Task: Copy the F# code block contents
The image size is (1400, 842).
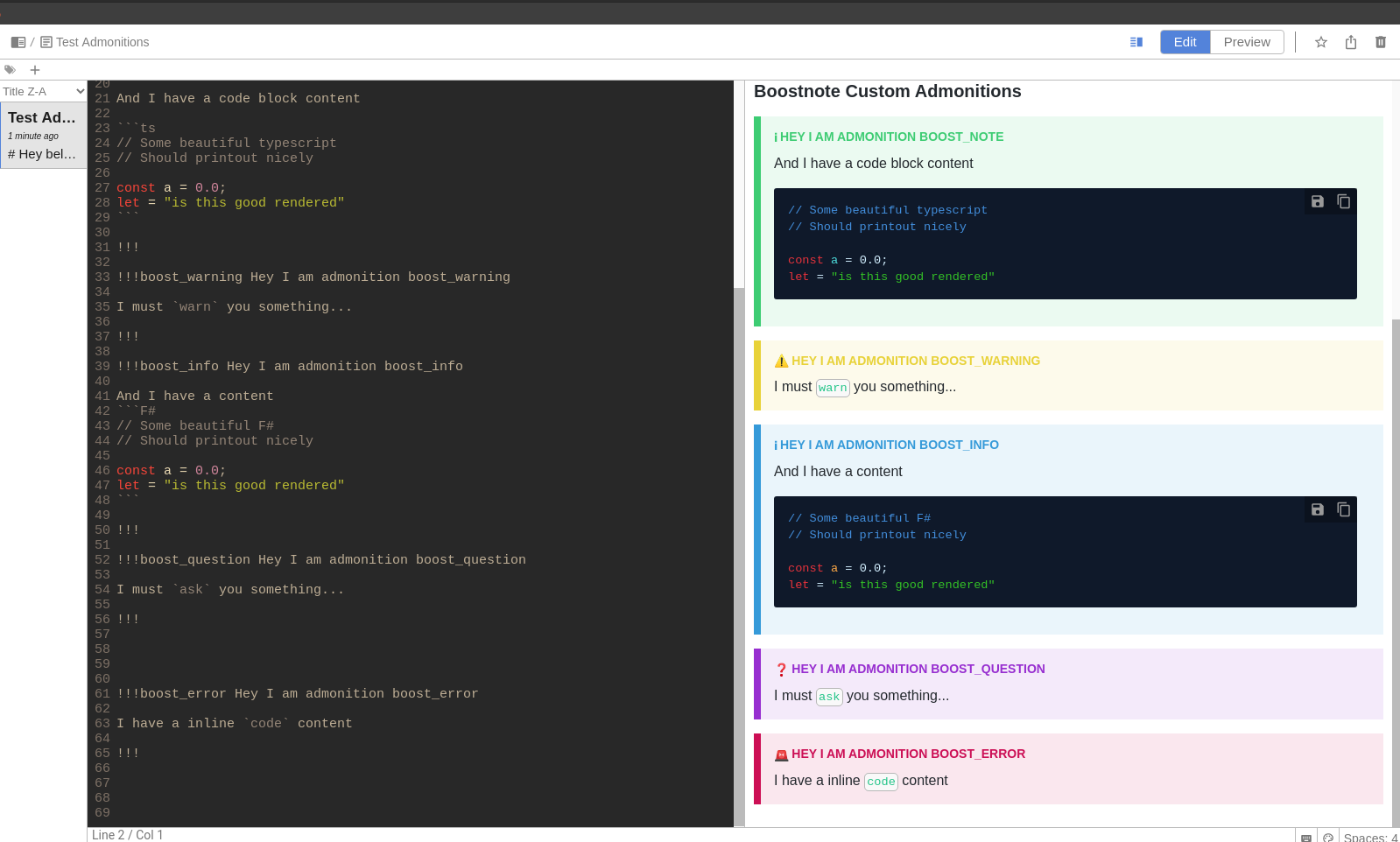Action: 1344,509
